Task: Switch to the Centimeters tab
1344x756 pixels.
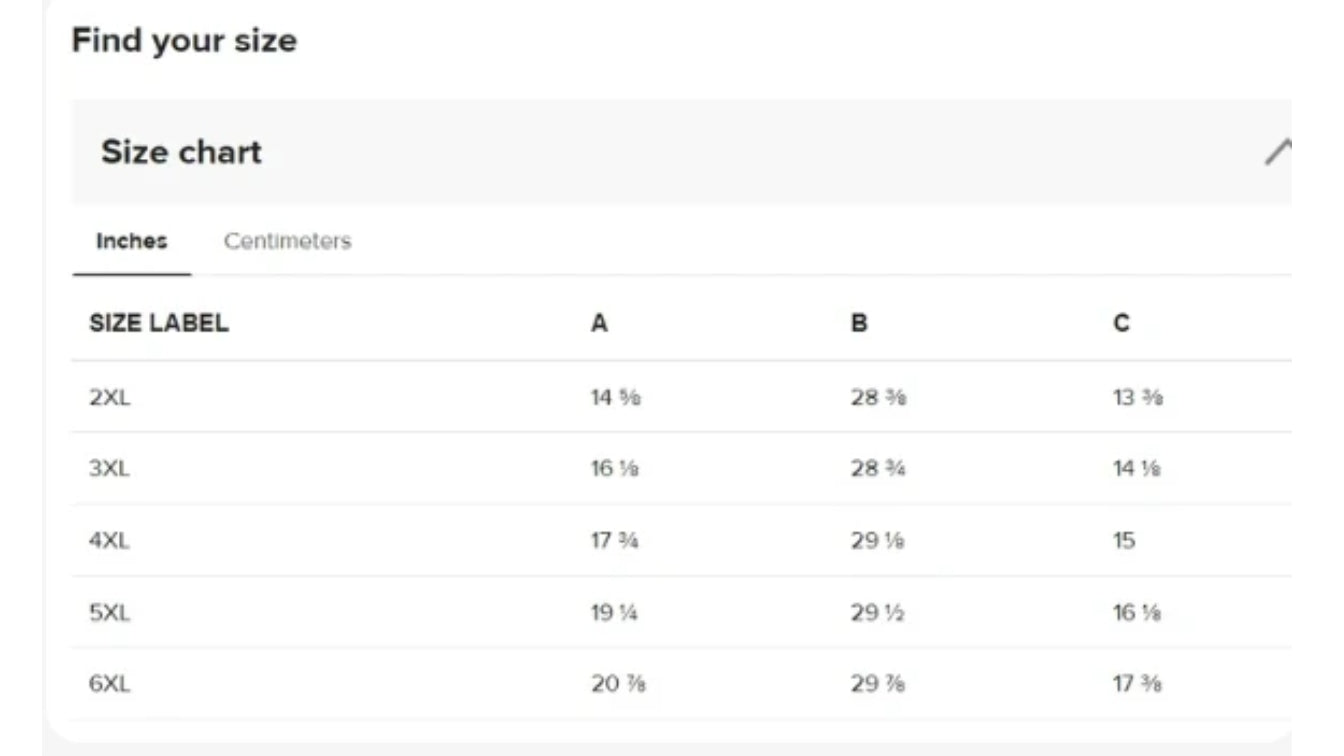Action: pos(288,241)
